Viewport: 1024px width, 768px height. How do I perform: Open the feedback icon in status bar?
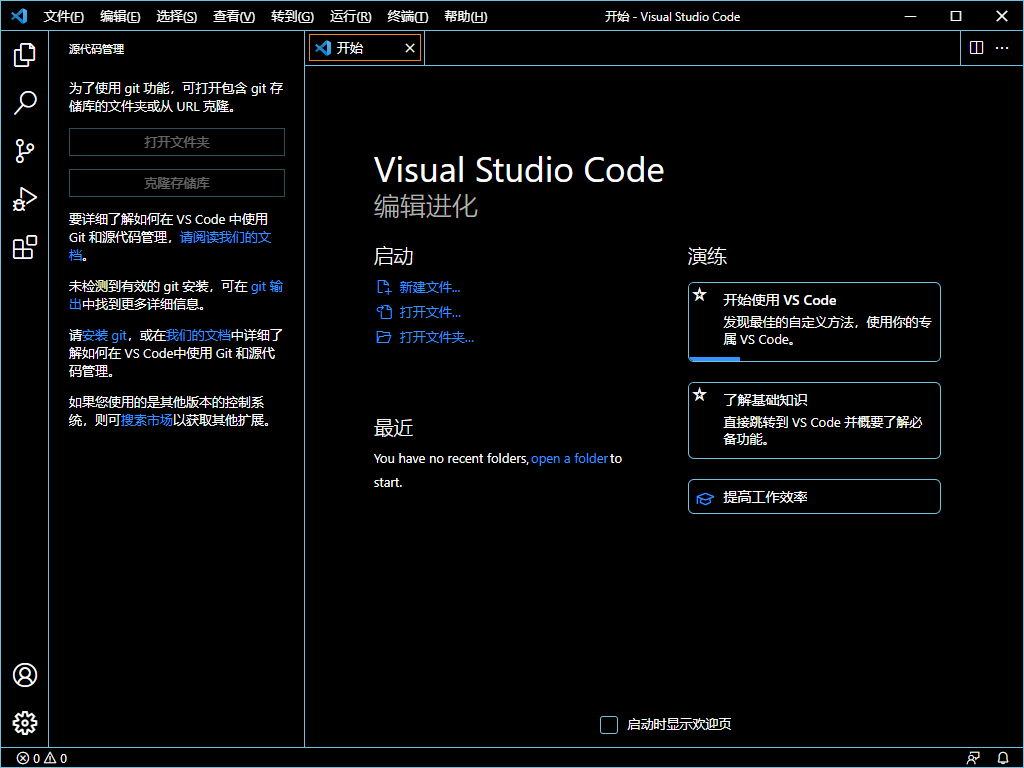973,758
